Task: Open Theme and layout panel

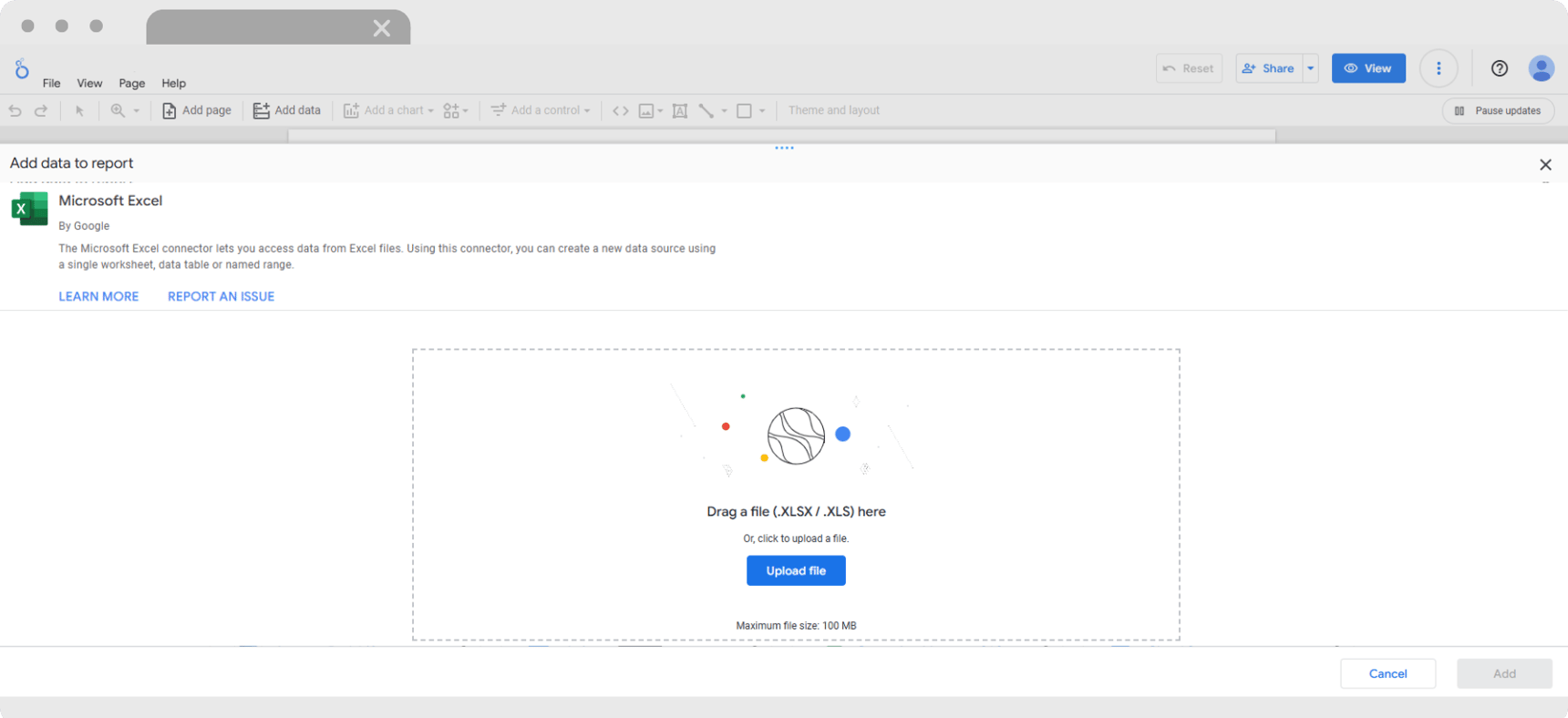Action: (833, 110)
